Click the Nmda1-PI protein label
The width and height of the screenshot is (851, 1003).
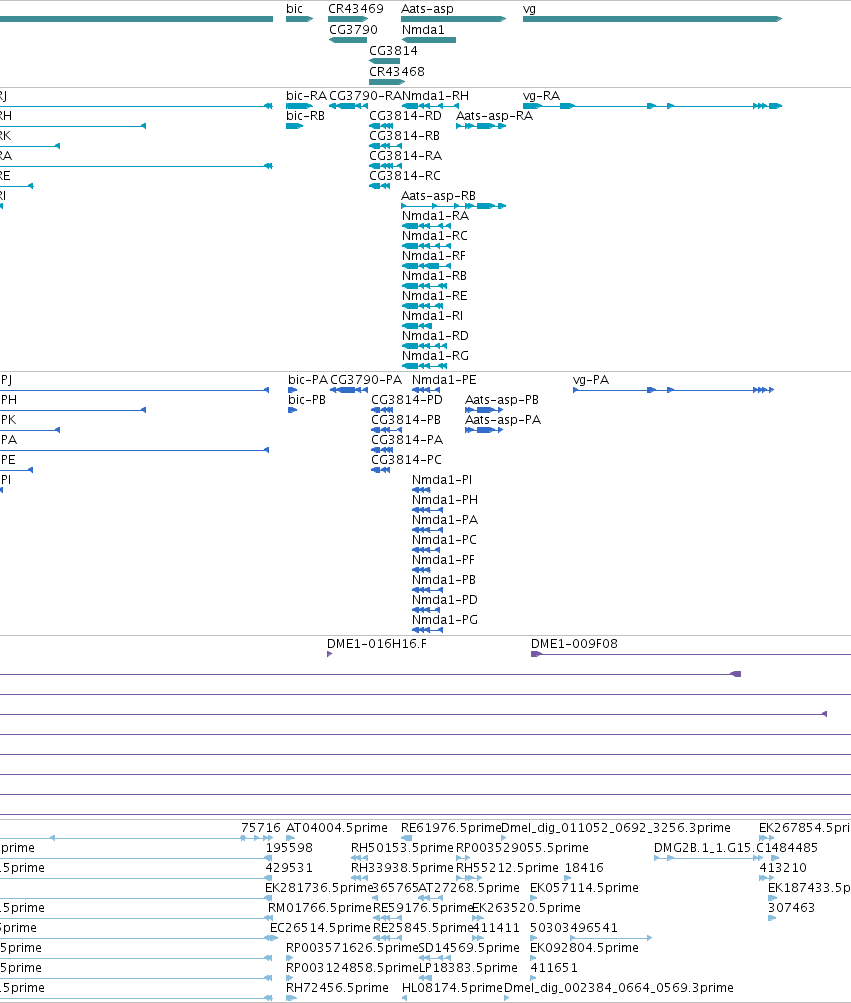click(441, 480)
